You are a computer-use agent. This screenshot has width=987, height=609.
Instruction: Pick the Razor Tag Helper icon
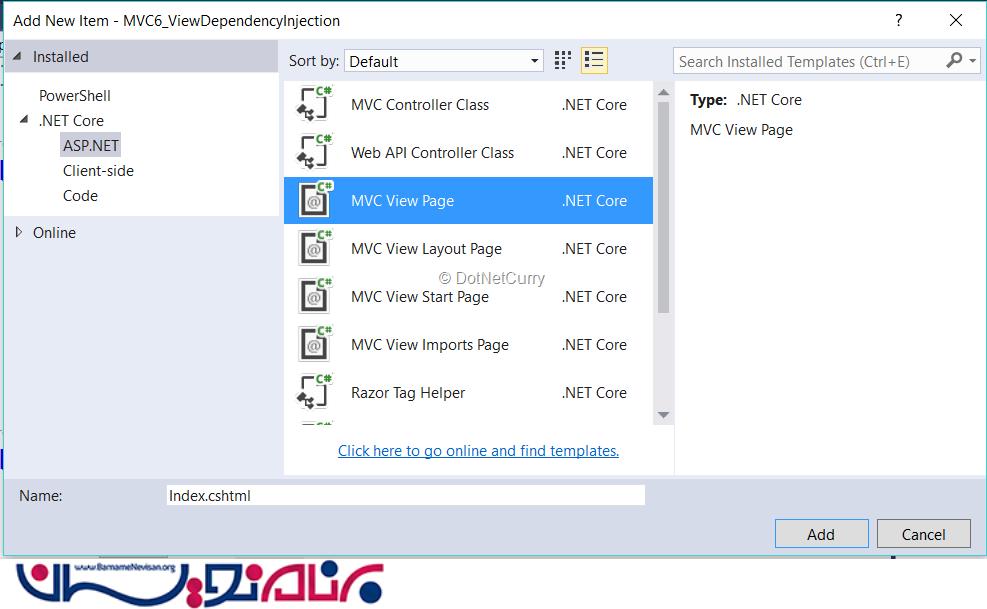tap(315, 393)
